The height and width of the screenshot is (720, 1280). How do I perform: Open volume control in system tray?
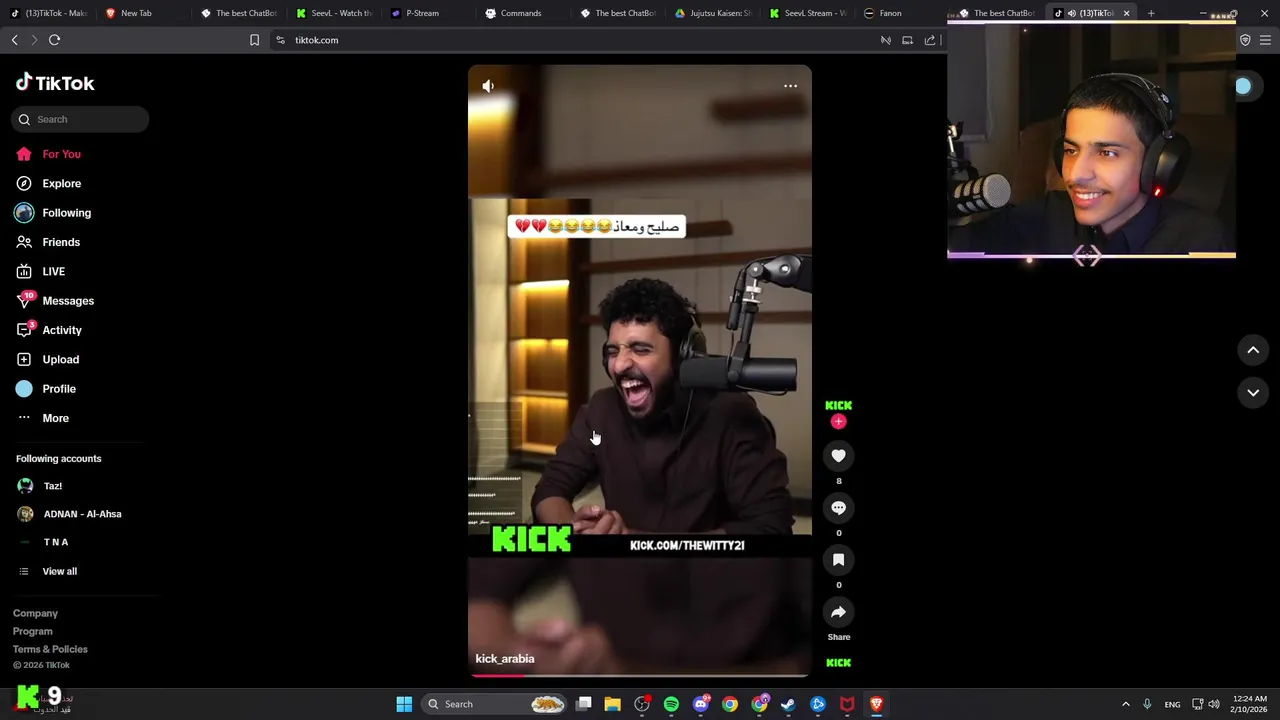tap(1213, 704)
